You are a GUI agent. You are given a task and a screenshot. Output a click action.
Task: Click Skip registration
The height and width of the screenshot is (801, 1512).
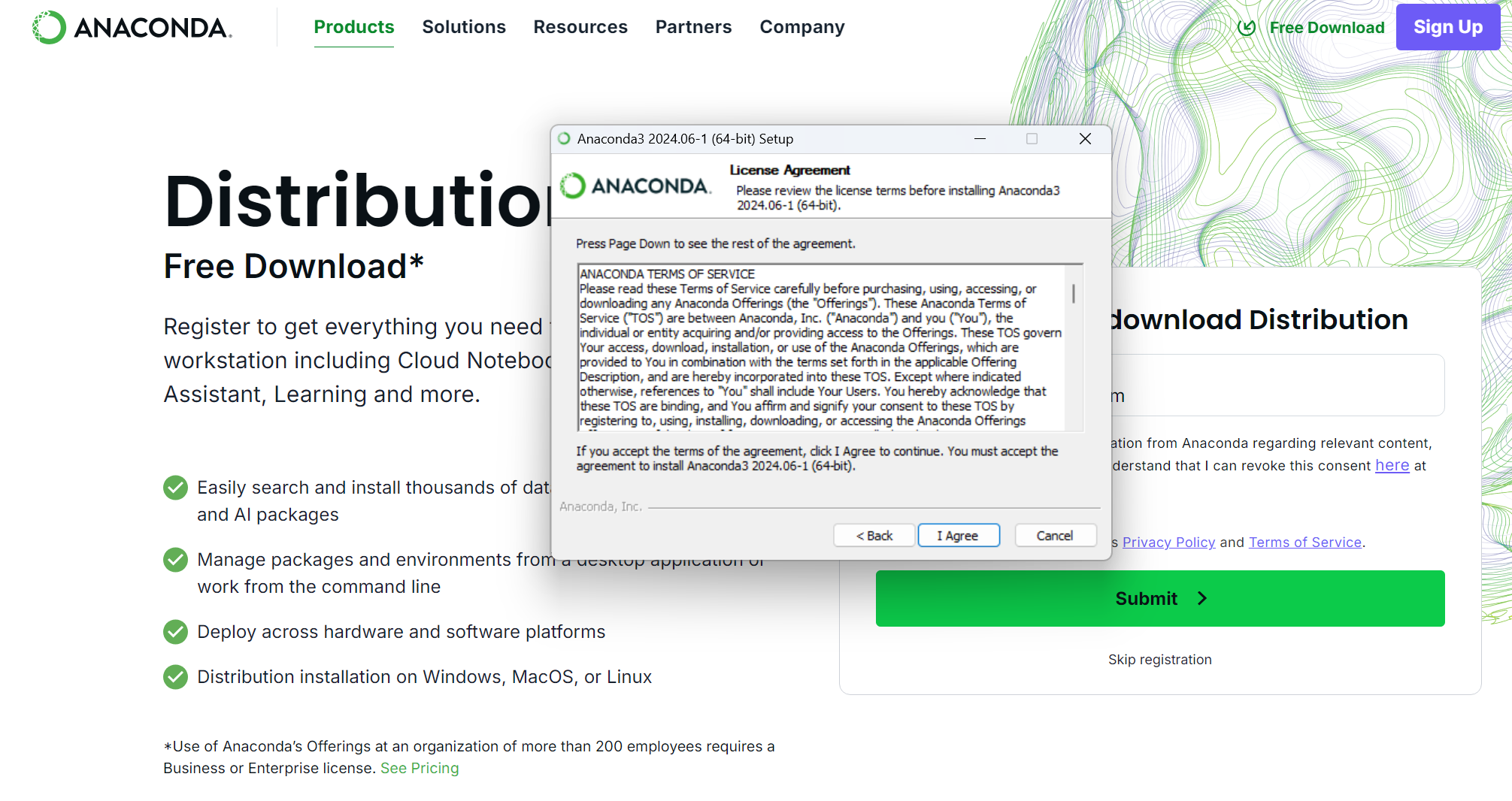tap(1160, 660)
